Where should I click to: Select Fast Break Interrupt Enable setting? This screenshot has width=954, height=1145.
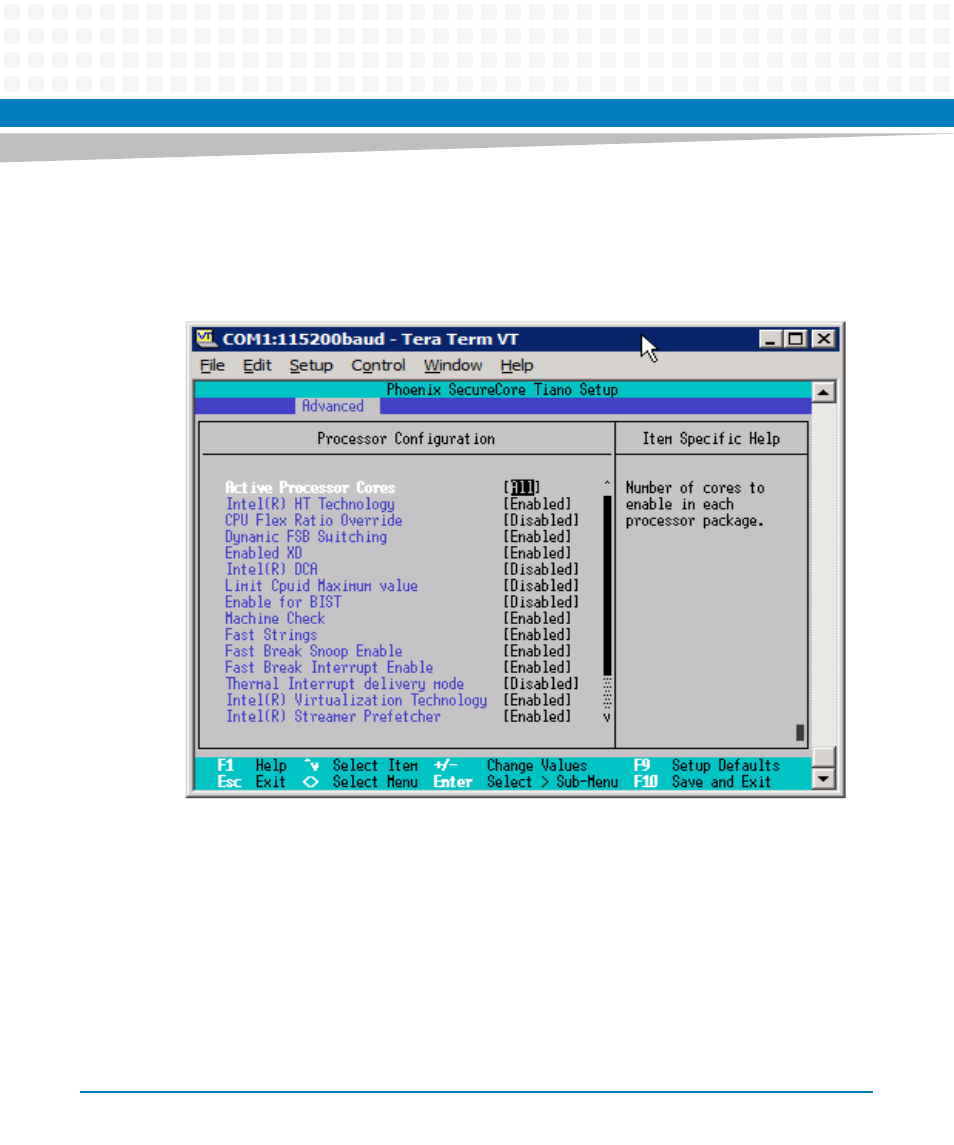[x=329, y=667]
